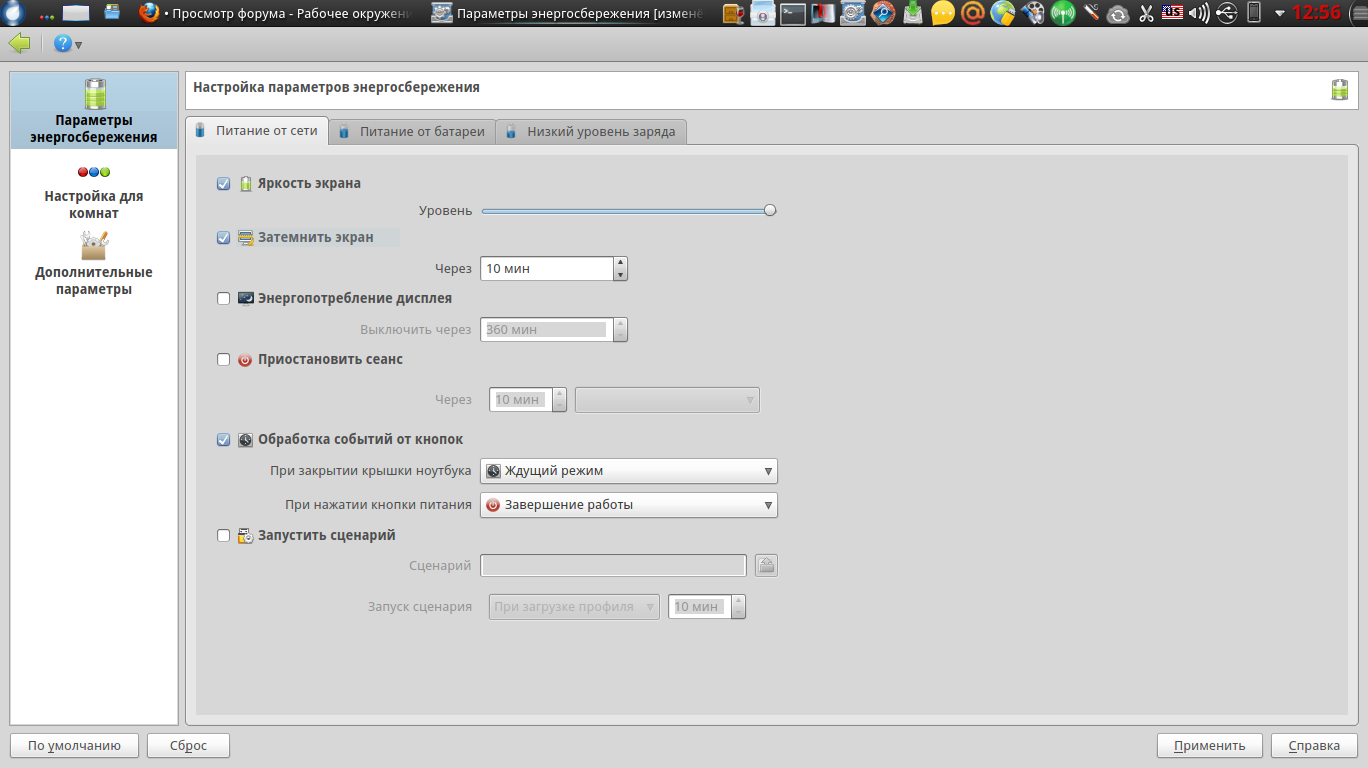
Task: Open the power button action dropdown
Action: pyautogui.click(x=629, y=505)
